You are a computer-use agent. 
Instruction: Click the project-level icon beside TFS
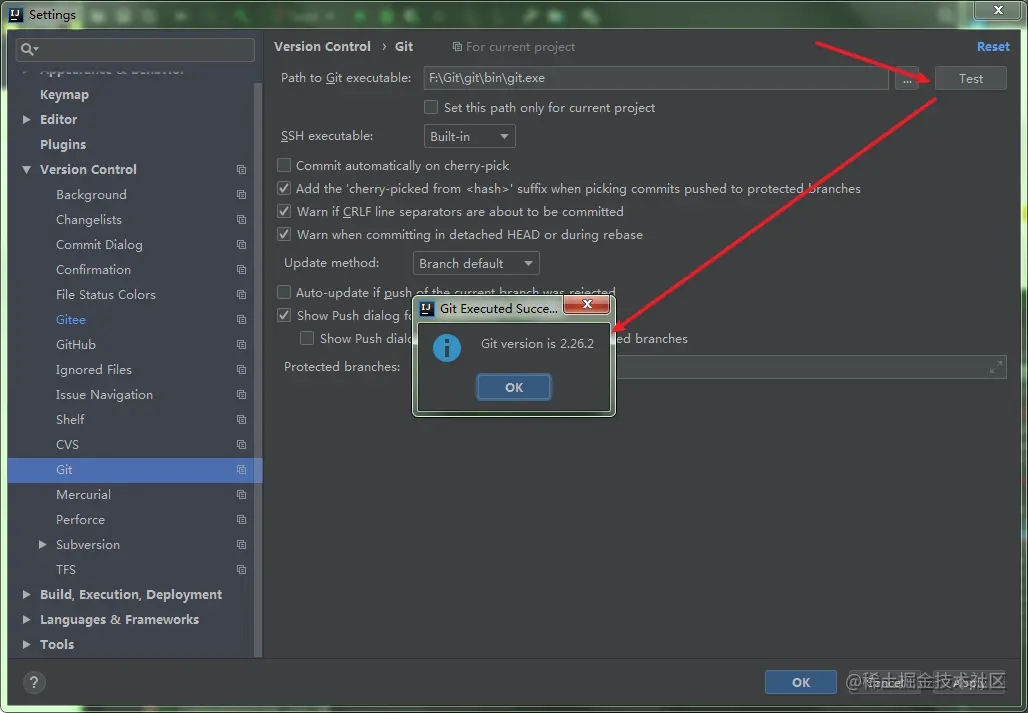[241, 569]
